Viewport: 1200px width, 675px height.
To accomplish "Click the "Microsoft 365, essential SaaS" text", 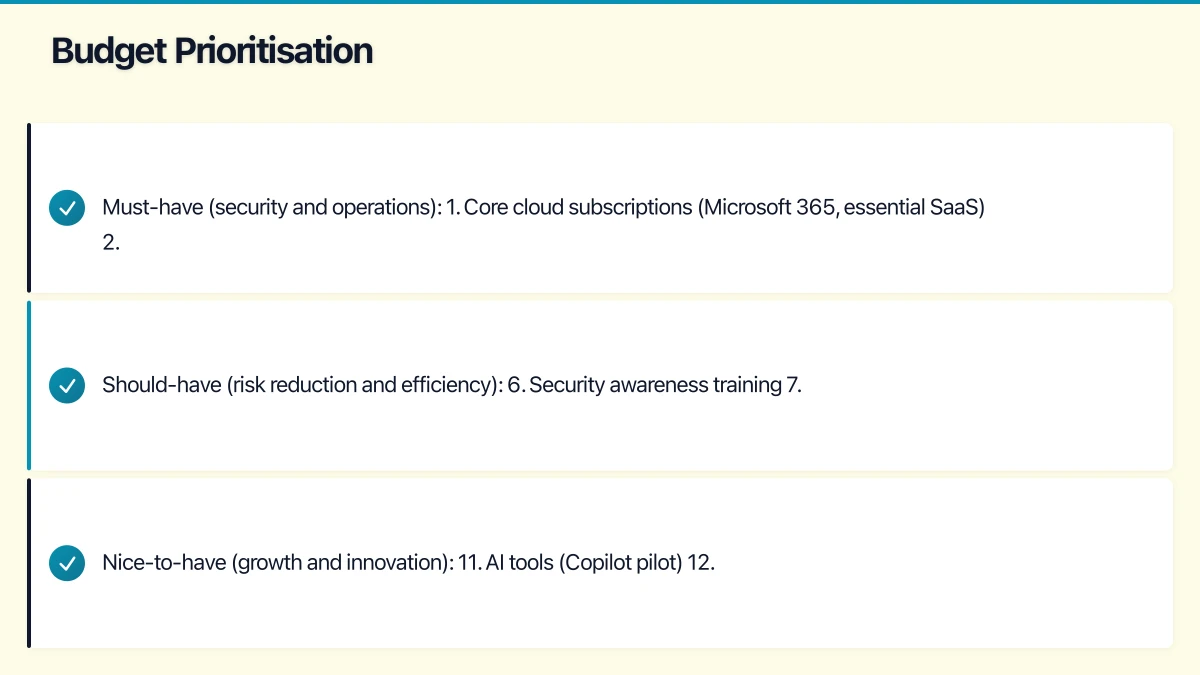I will coord(841,208).
